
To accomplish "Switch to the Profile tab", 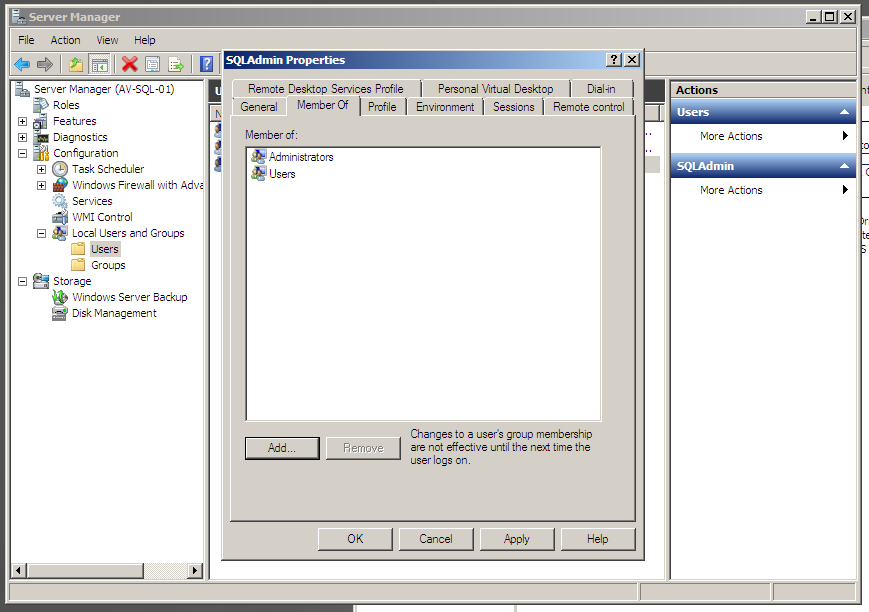I will click(382, 107).
